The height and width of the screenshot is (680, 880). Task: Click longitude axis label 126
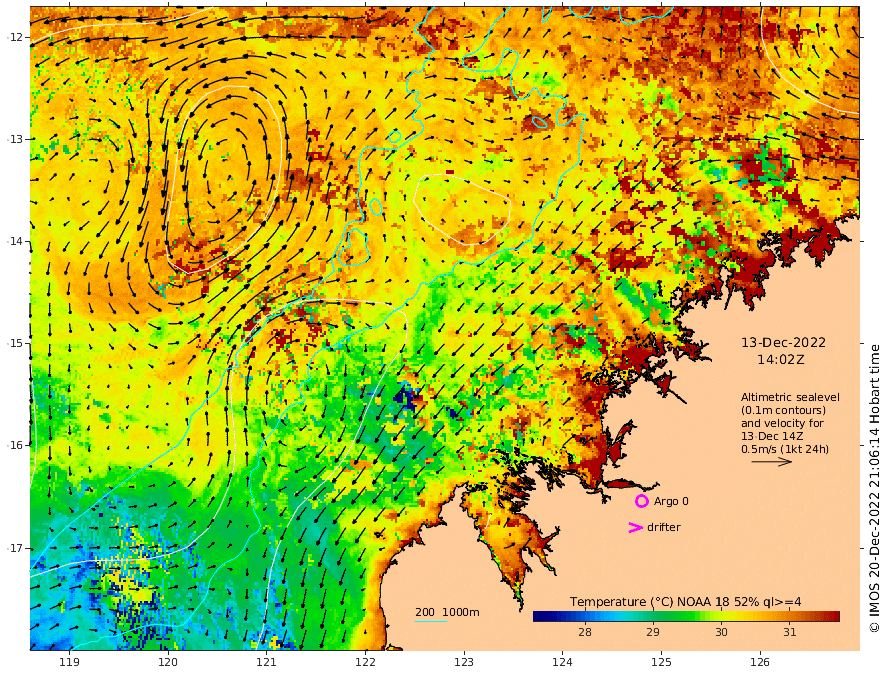(760, 663)
